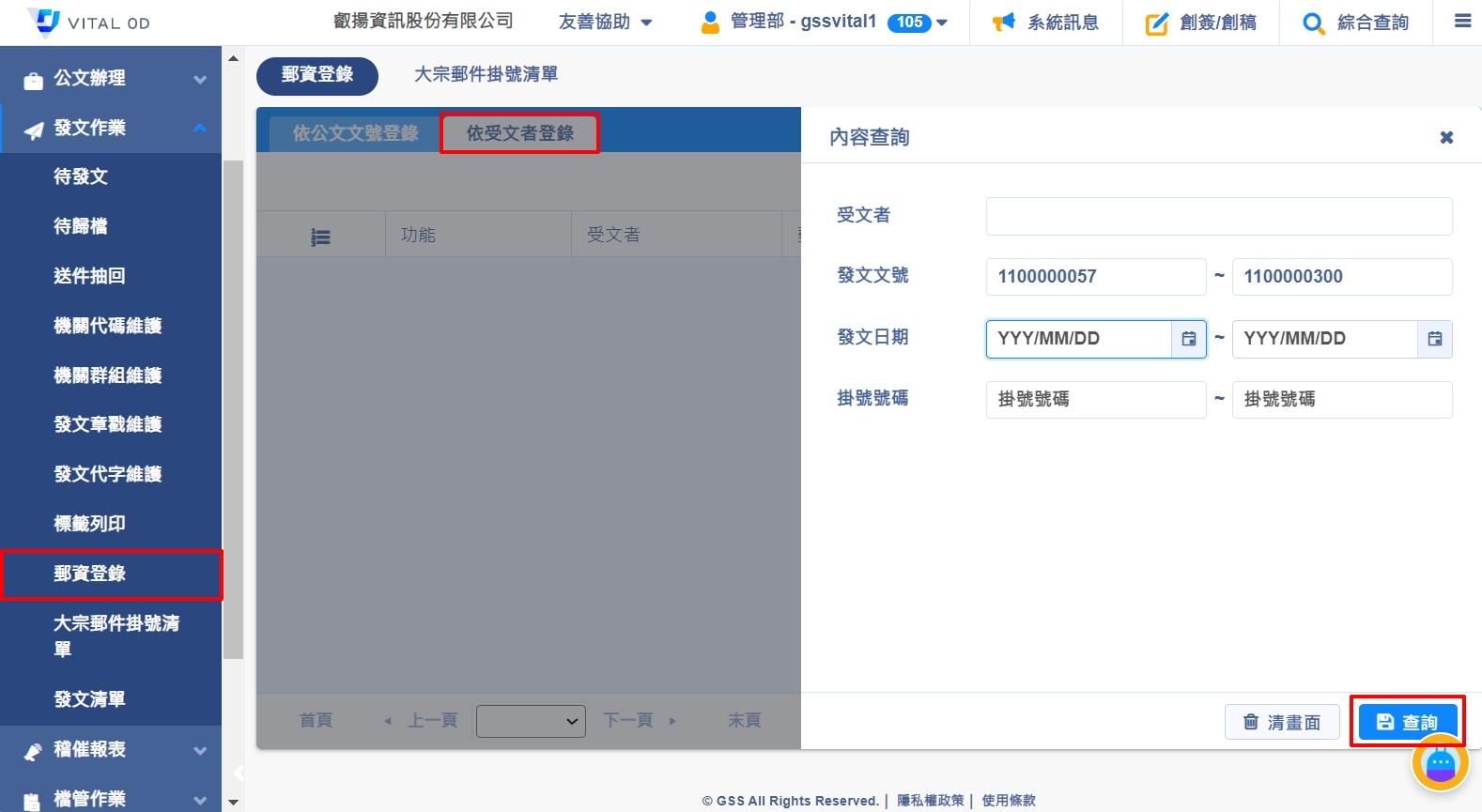Switch to 大宗郵件掛號清單 tab
1482x812 pixels.
point(486,75)
